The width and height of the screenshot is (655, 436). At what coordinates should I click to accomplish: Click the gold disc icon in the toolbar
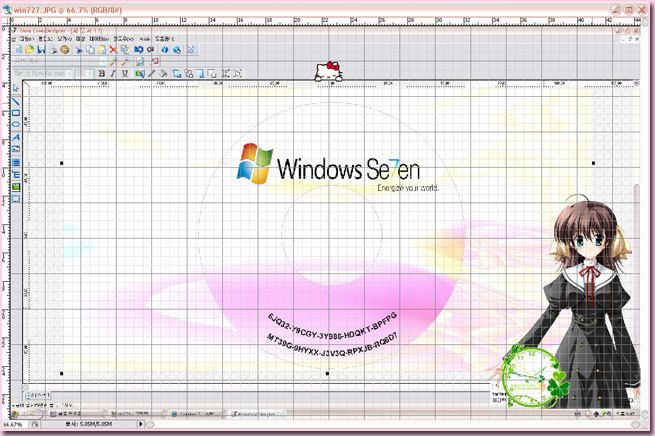[x=64, y=50]
